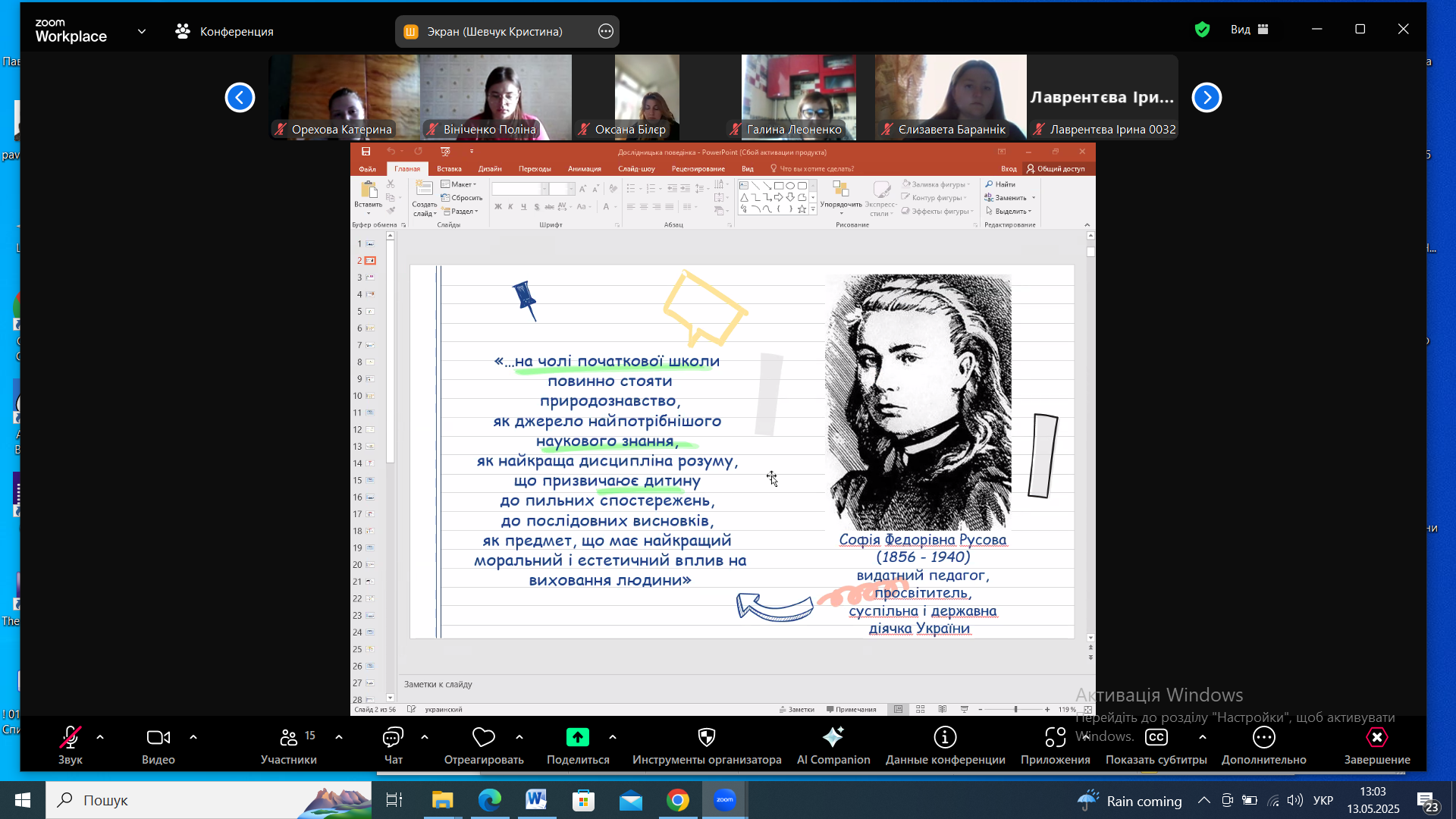Open Дополнительно more options
Viewport: 1456px width, 819px height.
click(x=1263, y=745)
